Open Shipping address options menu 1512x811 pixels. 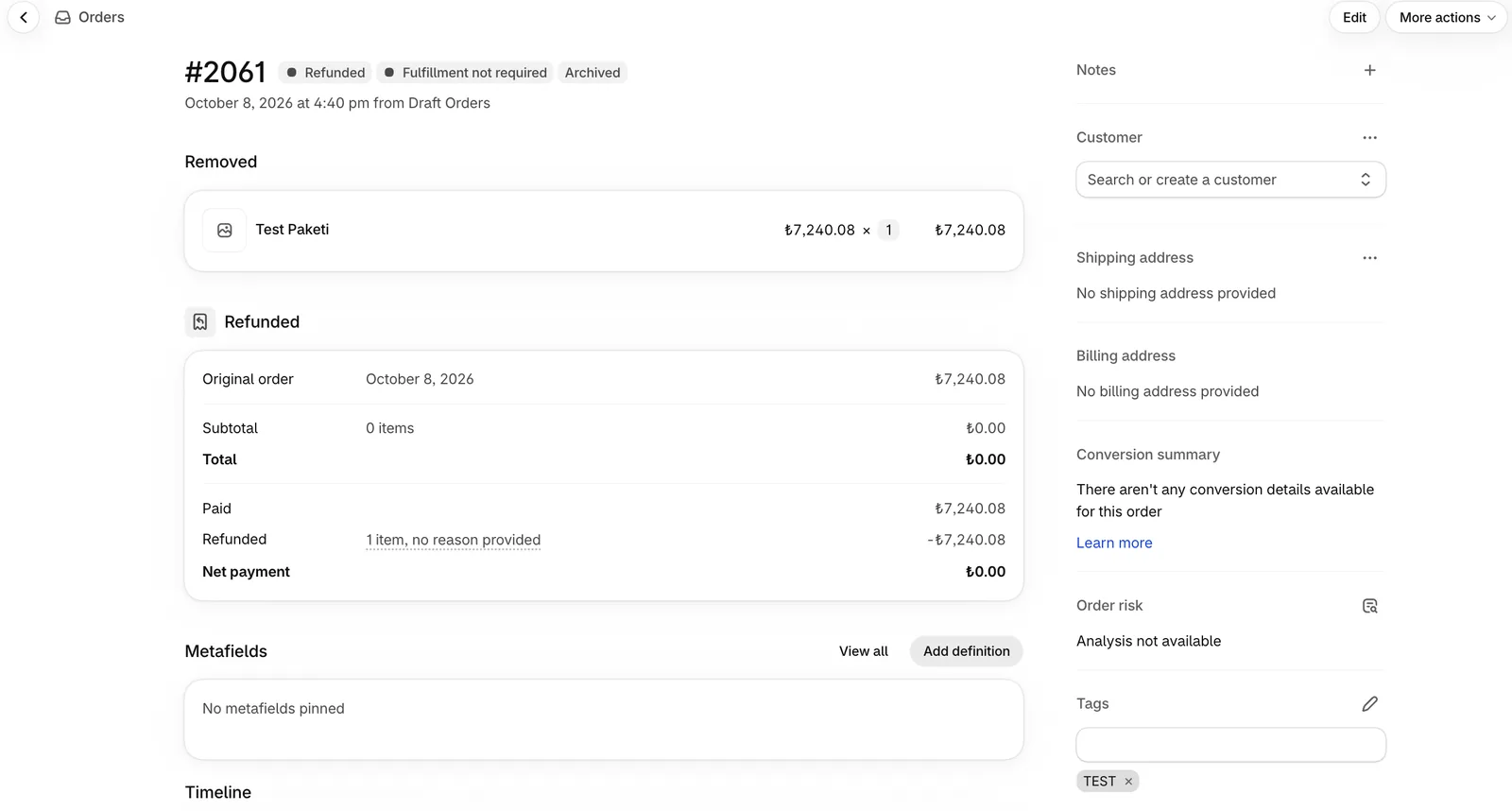(1369, 258)
